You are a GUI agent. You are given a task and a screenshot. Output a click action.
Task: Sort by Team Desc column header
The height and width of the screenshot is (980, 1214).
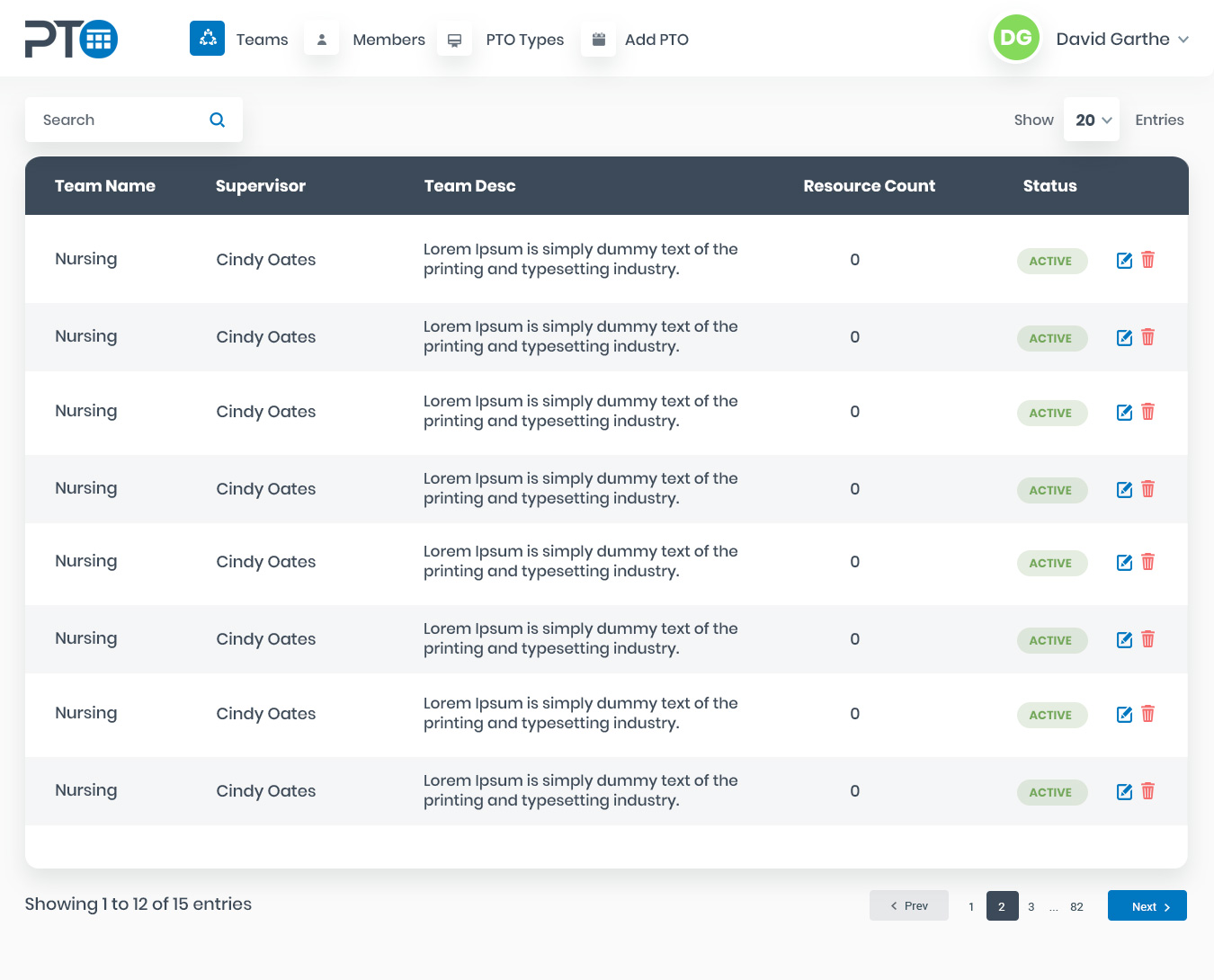coord(470,186)
